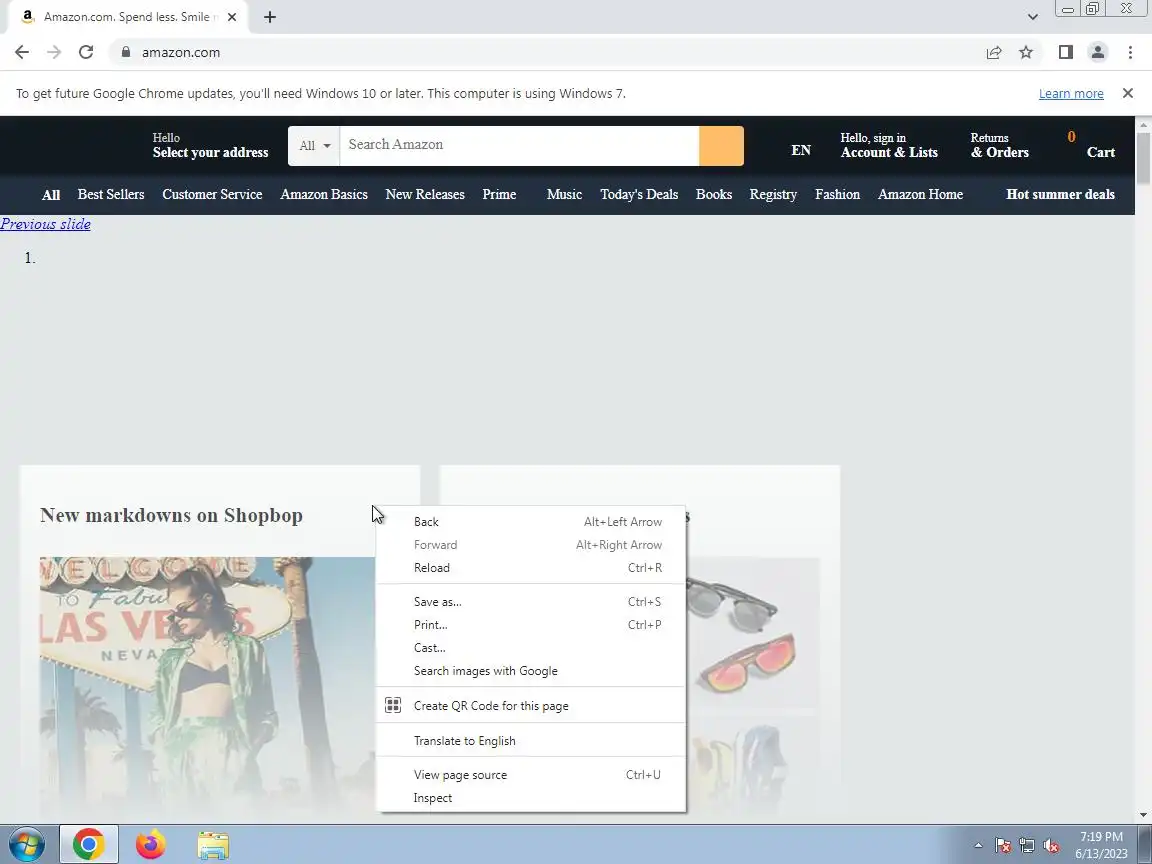Choose Search images with Google
This screenshot has height=864, width=1152.
coord(530,671)
